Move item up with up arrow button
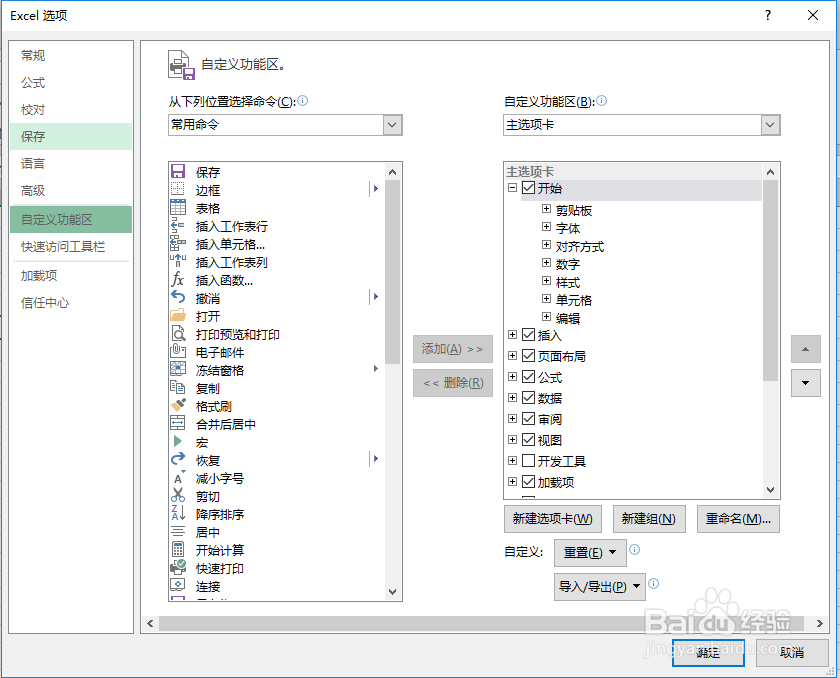Image resolution: width=840 pixels, height=678 pixels. [806, 349]
